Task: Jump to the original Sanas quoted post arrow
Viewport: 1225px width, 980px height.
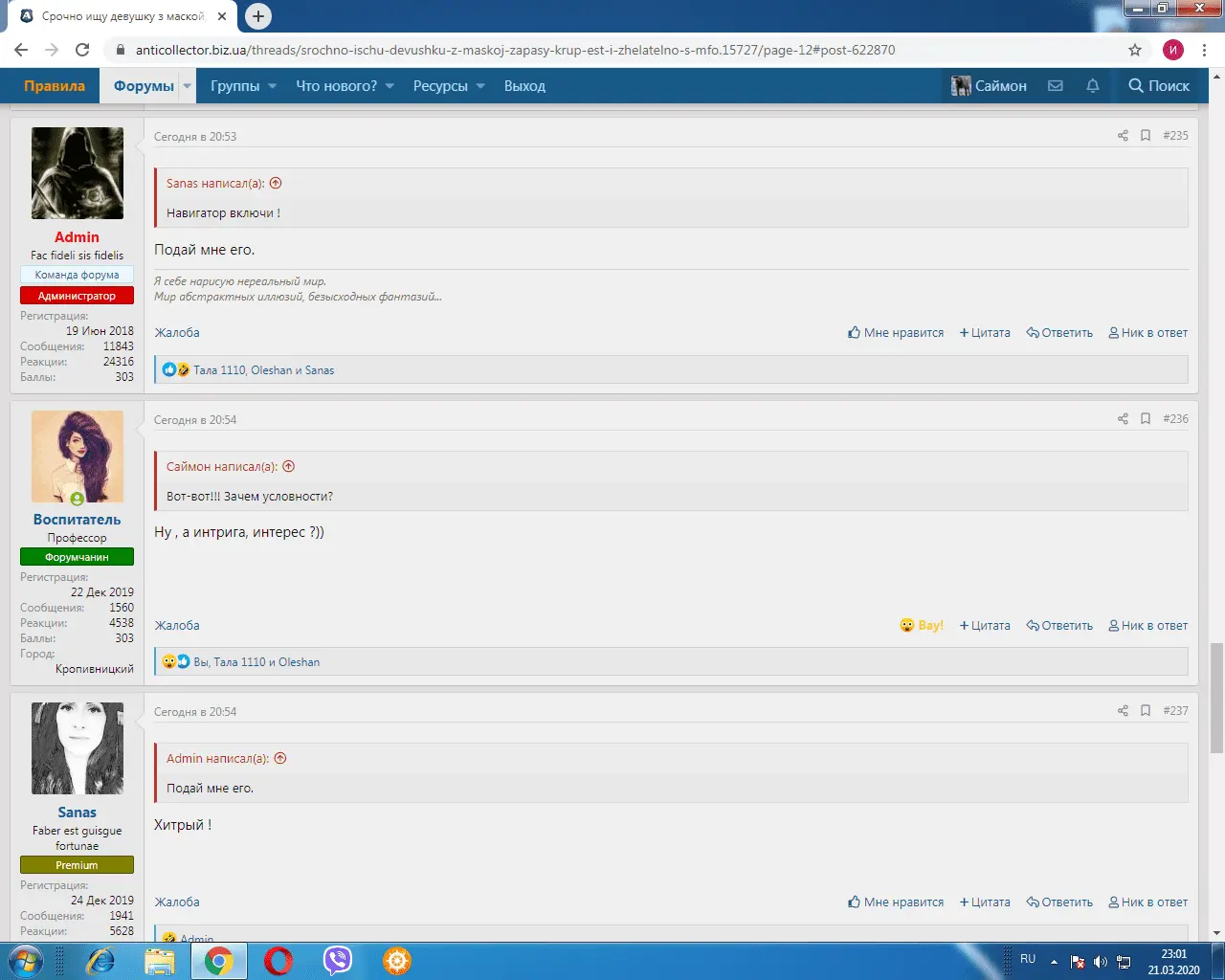Action: coord(276,183)
